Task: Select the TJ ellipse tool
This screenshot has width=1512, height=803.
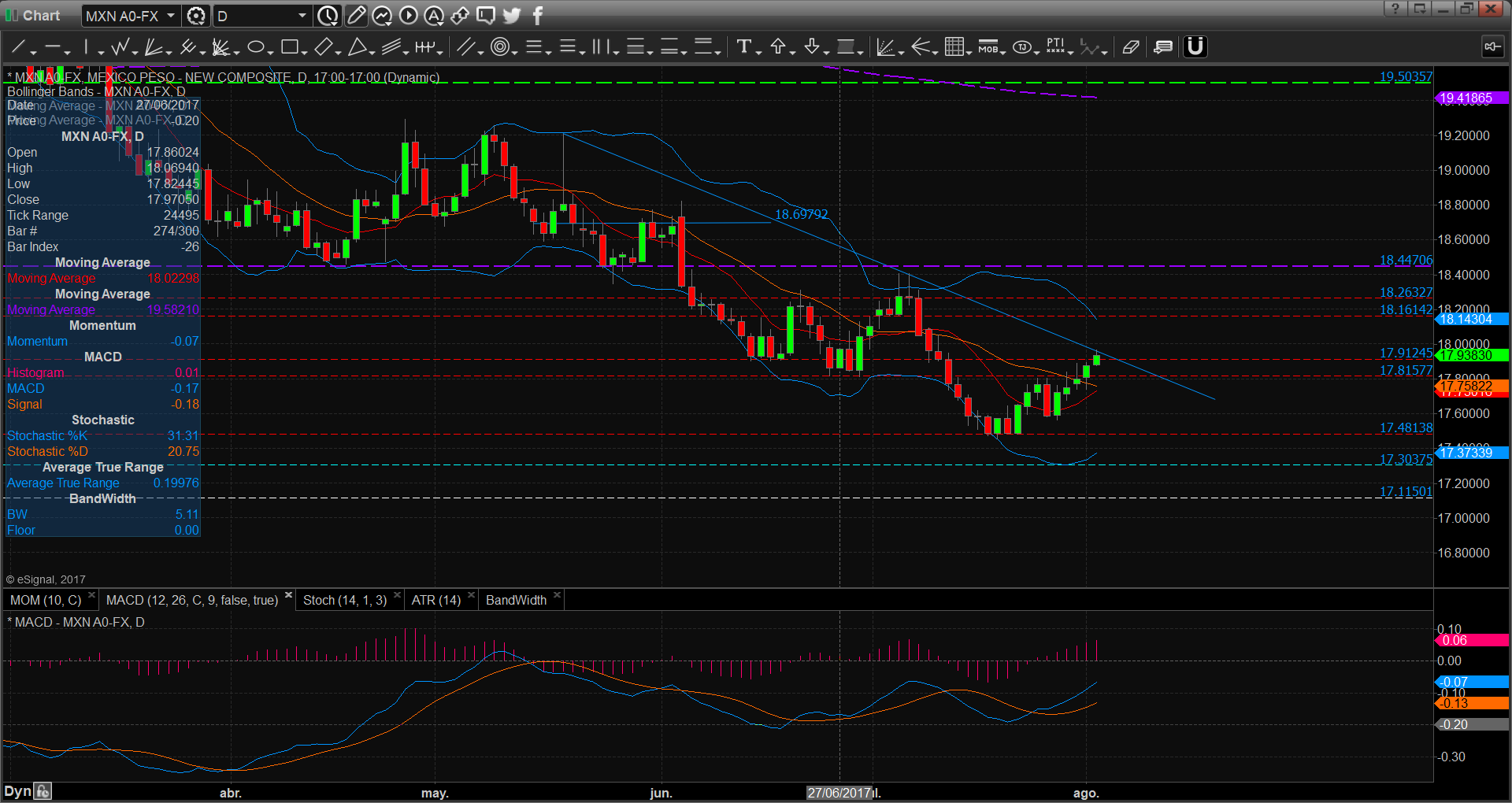Action: [1022, 47]
